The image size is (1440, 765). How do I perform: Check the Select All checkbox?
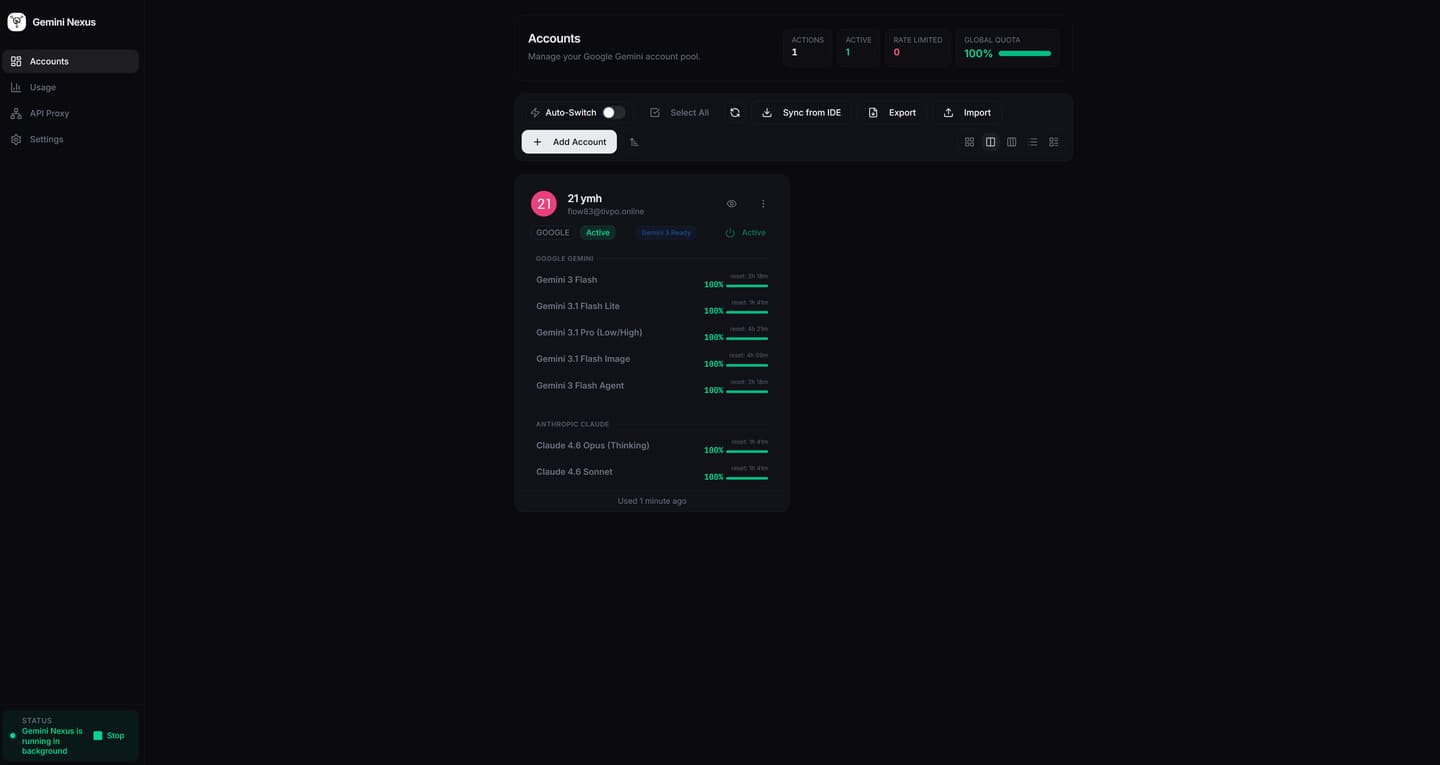655,113
